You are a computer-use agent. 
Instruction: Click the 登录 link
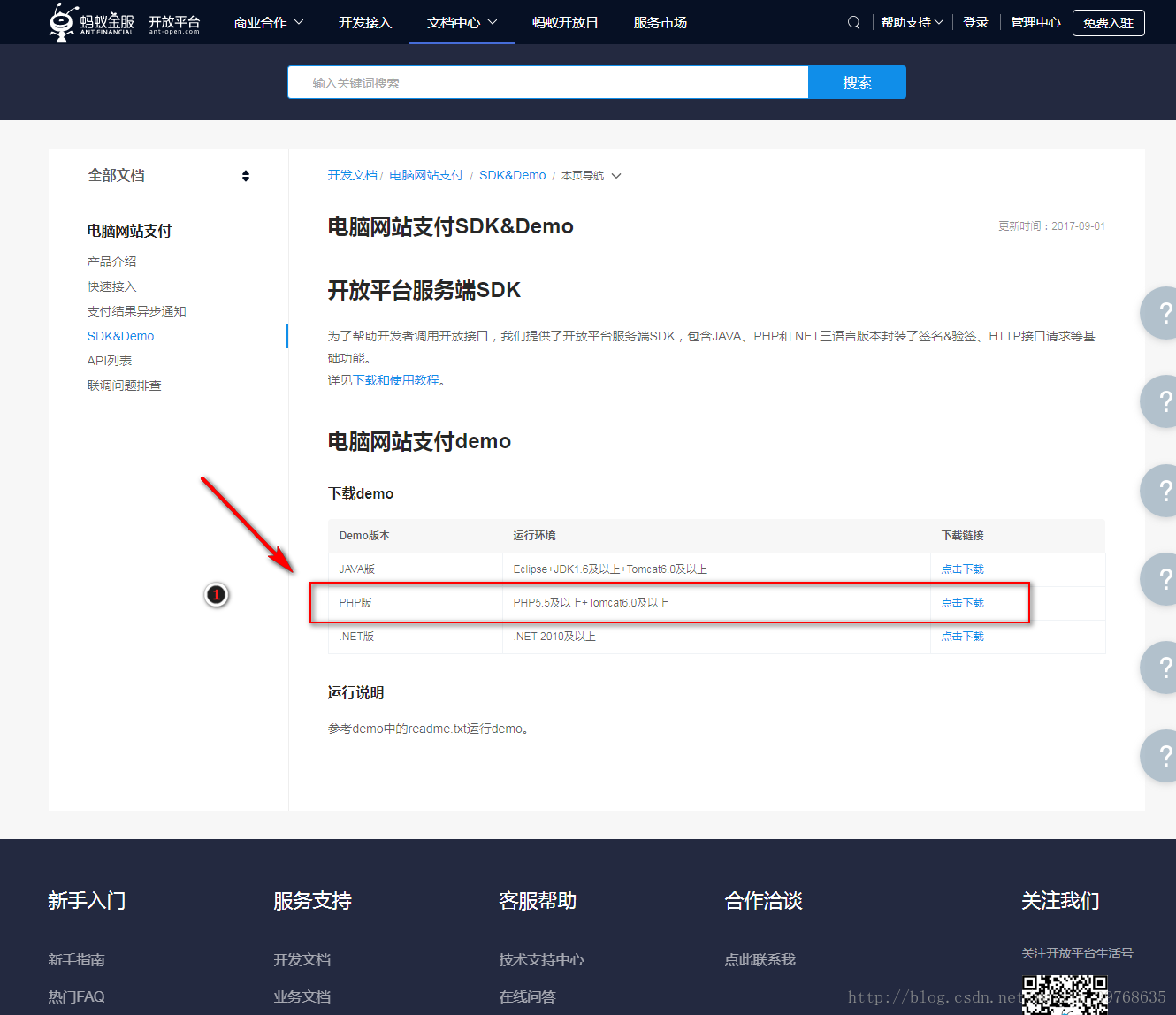[x=975, y=22]
